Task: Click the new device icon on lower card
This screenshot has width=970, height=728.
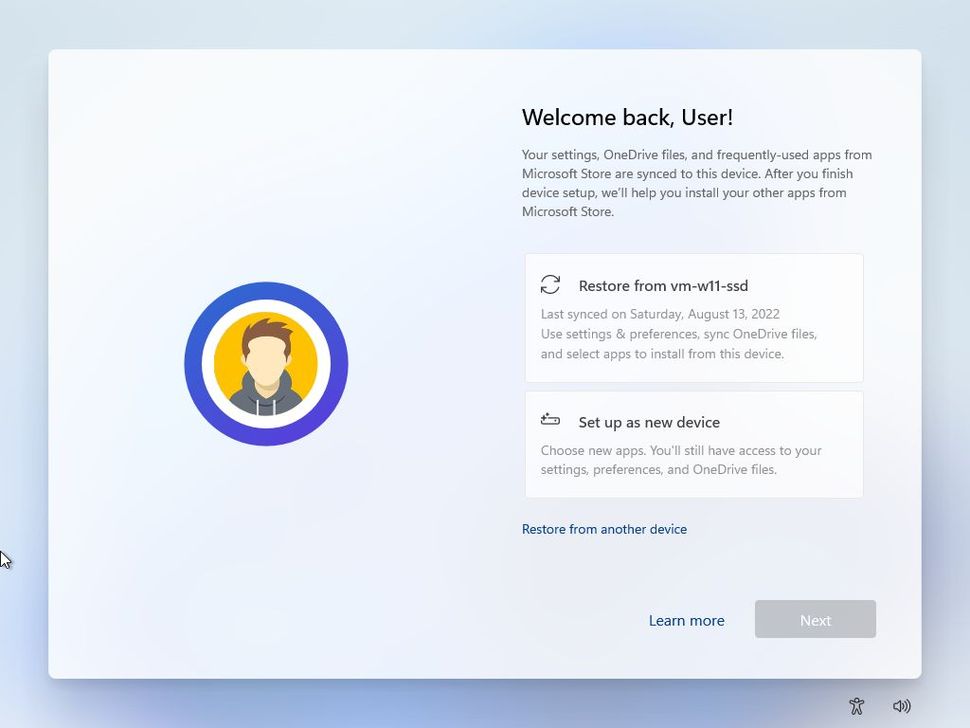Action: 552,421
